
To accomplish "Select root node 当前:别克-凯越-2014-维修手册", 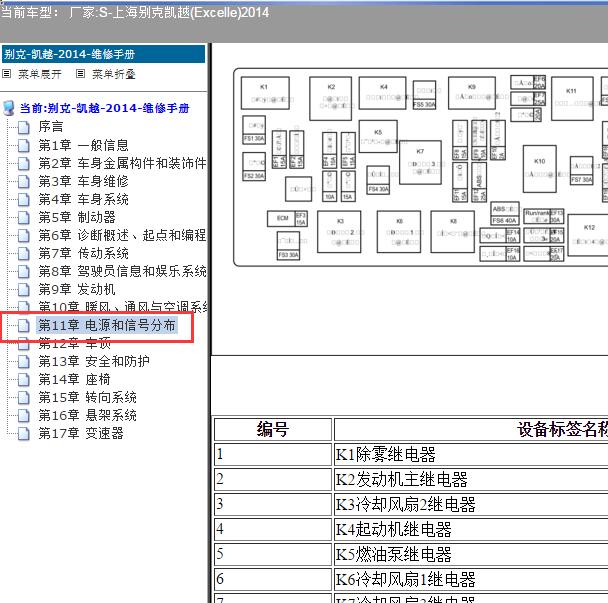I will (104, 108).
